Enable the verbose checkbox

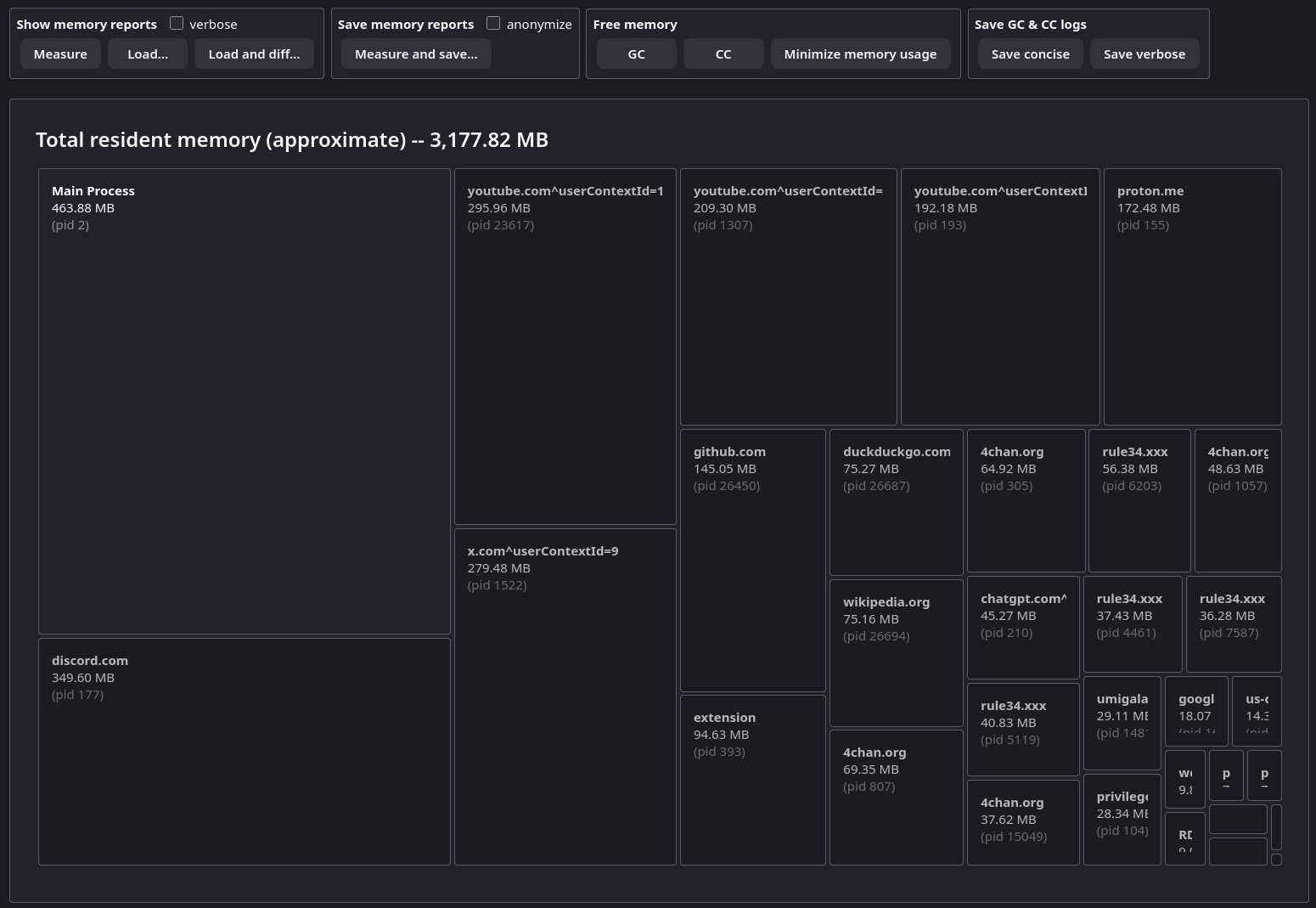pyautogui.click(x=177, y=23)
